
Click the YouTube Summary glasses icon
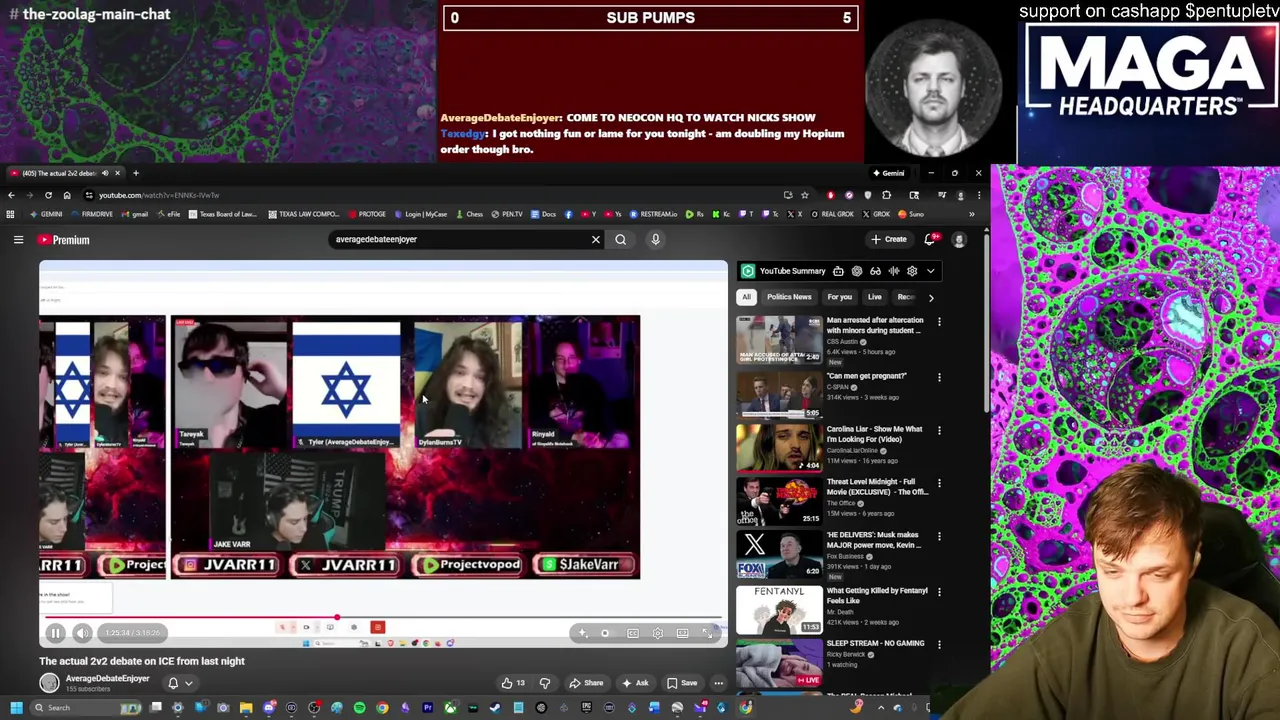point(875,271)
